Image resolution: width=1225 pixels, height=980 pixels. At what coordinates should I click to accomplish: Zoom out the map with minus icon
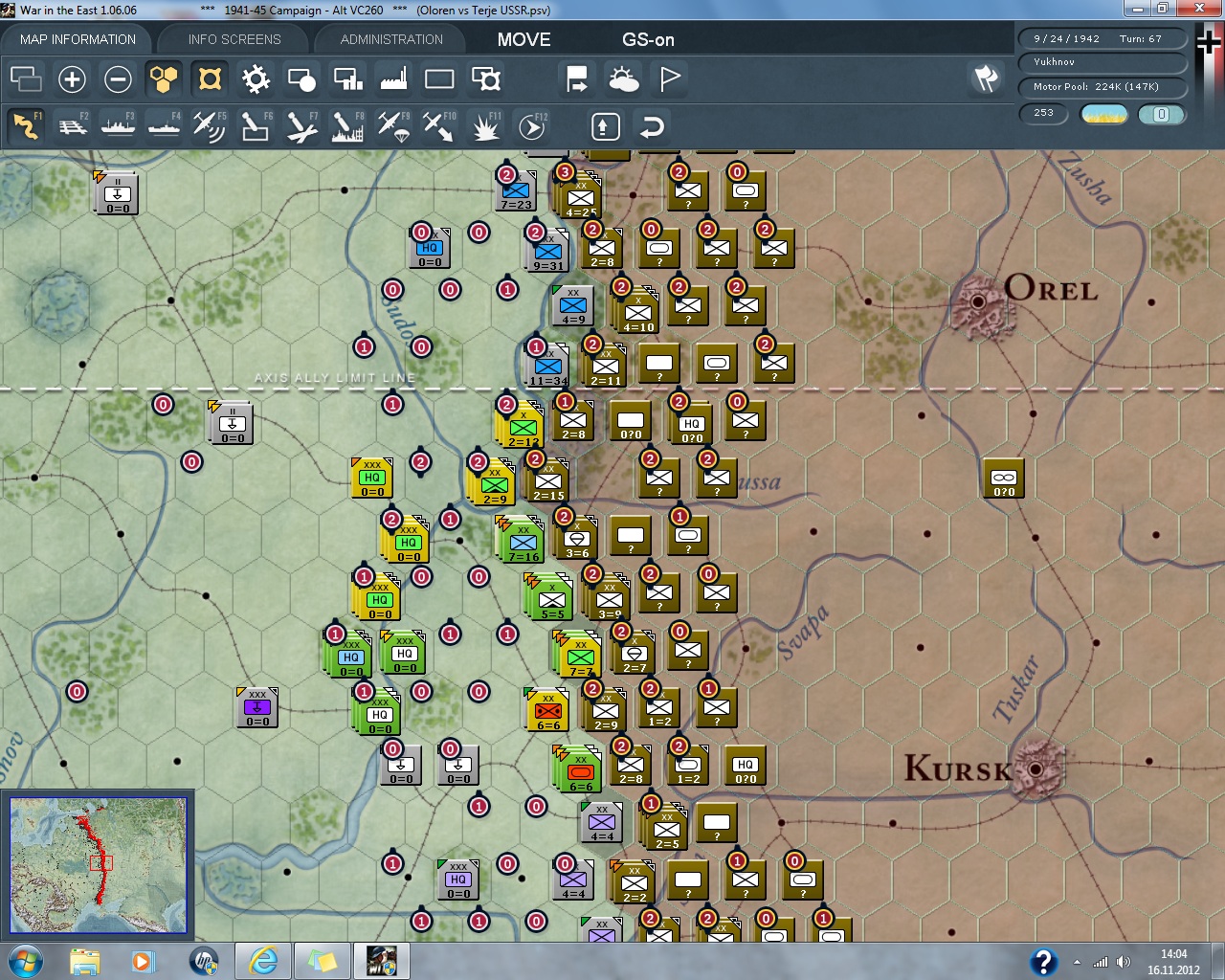118,79
